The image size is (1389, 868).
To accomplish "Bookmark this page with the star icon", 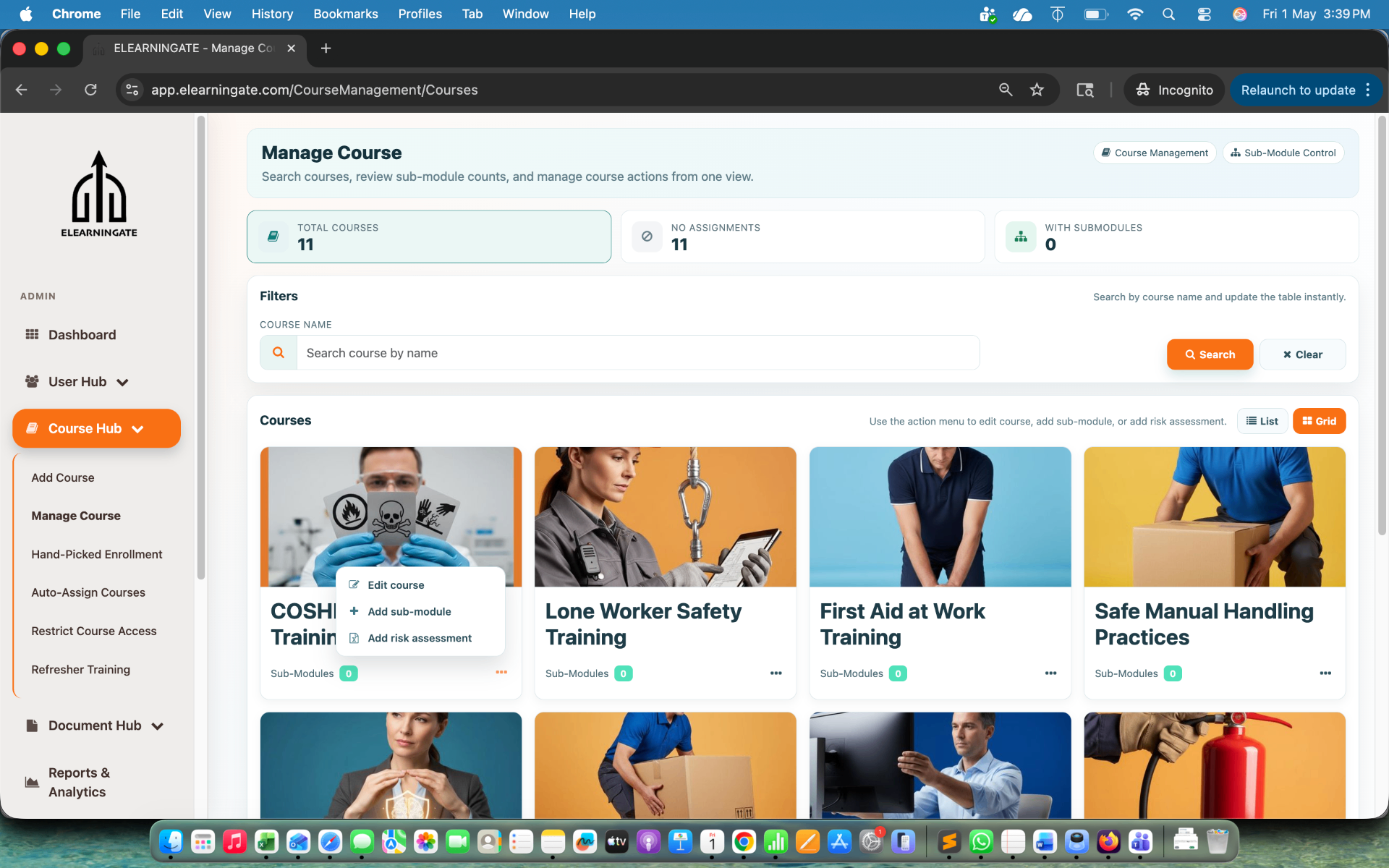I will (x=1037, y=90).
